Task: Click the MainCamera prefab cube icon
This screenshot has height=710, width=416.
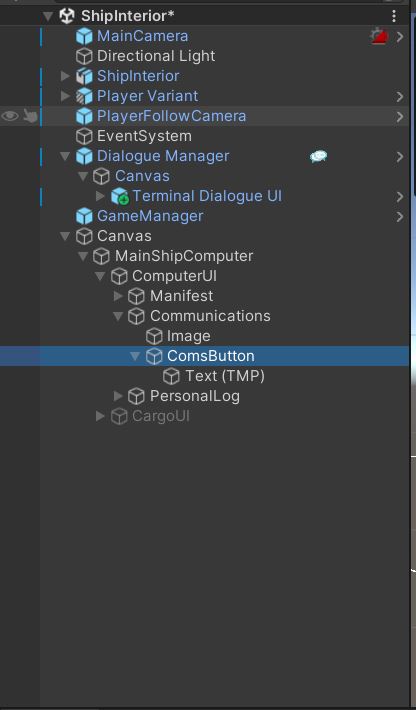Action: click(x=84, y=36)
